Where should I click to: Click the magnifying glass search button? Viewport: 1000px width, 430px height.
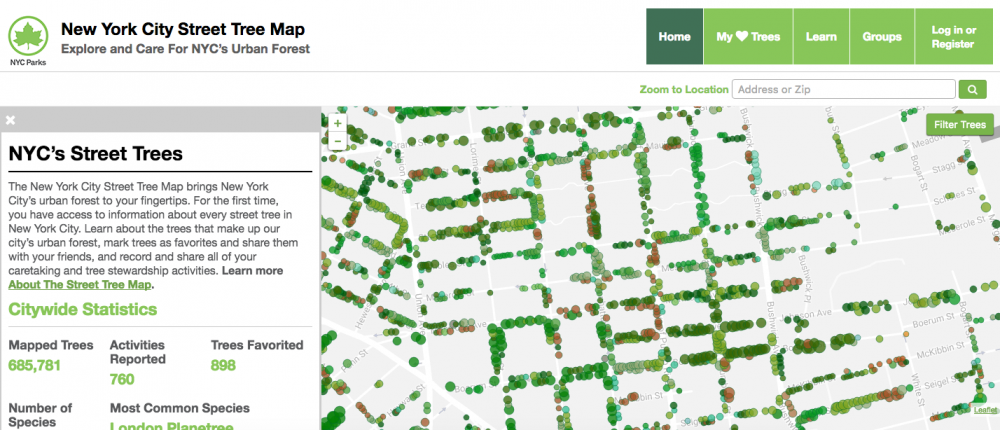click(973, 90)
